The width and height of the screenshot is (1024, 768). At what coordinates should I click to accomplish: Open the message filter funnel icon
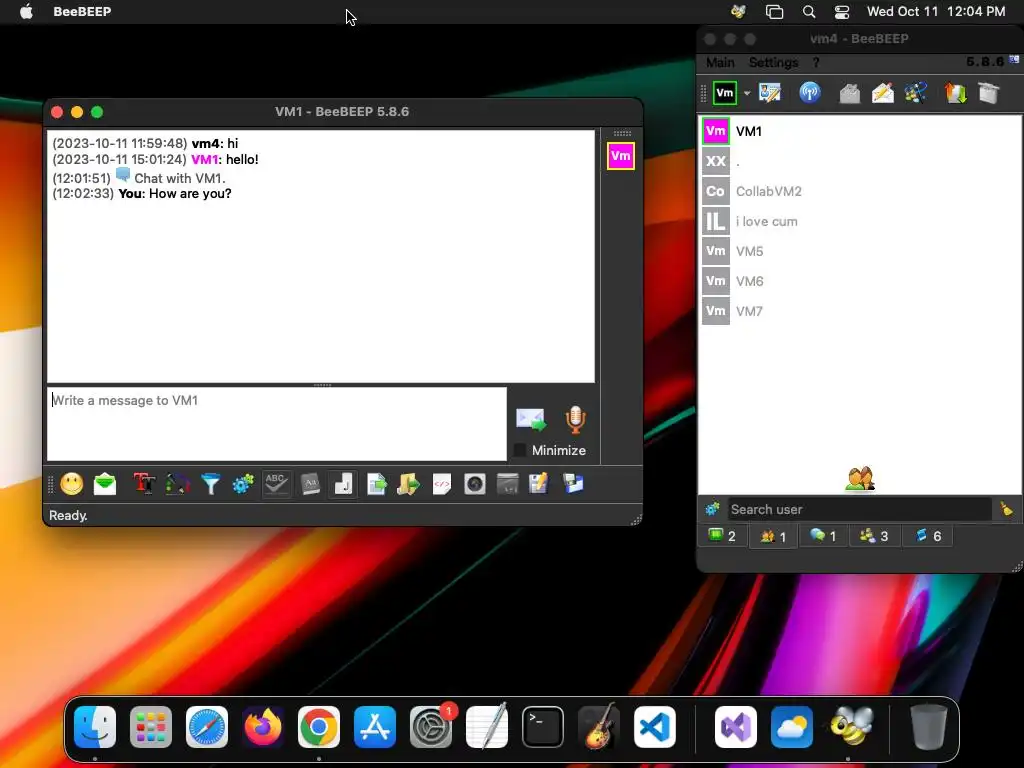(x=210, y=484)
